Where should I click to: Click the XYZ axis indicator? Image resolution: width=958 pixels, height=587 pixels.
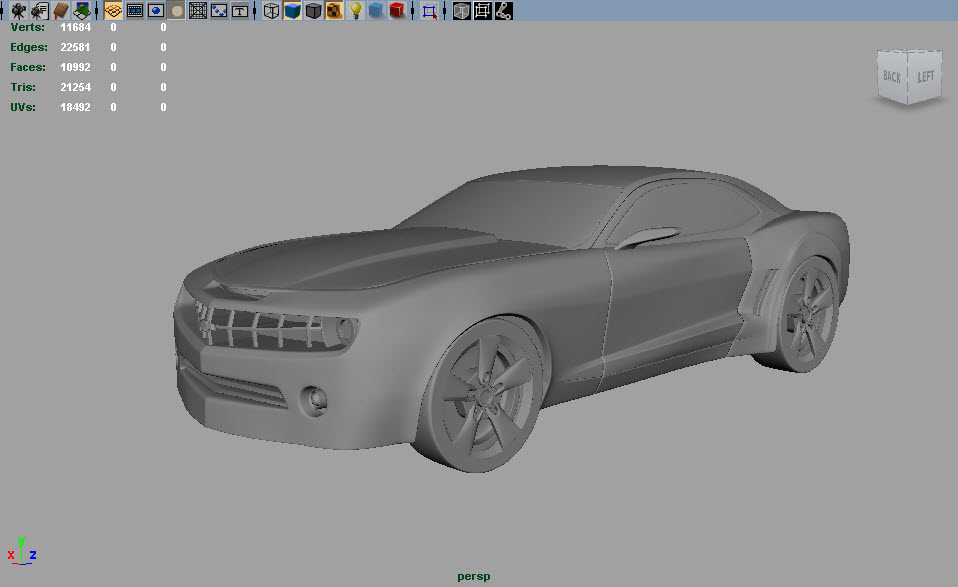22,552
